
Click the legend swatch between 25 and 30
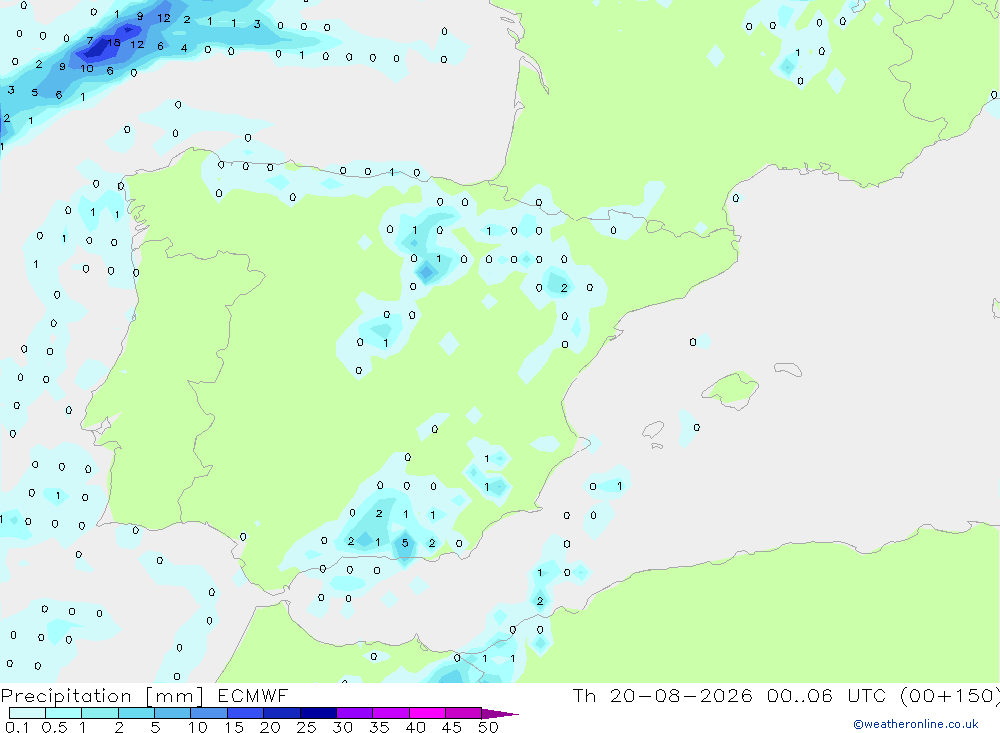(x=318, y=713)
